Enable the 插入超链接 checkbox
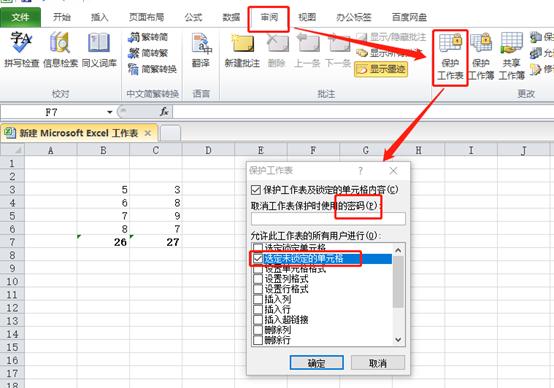Image resolution: width=554 pixels, height=388 pixels. pos(258,320)
